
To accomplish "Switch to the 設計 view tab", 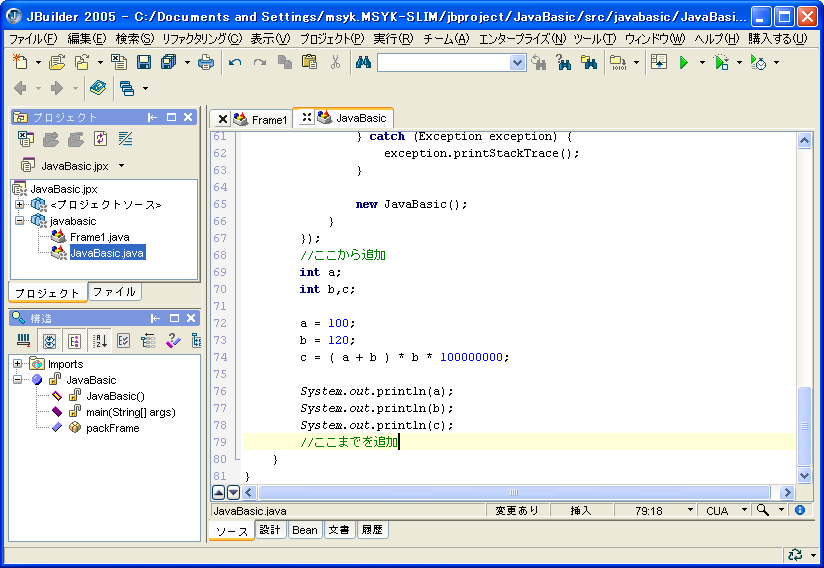I will point(270,530).
